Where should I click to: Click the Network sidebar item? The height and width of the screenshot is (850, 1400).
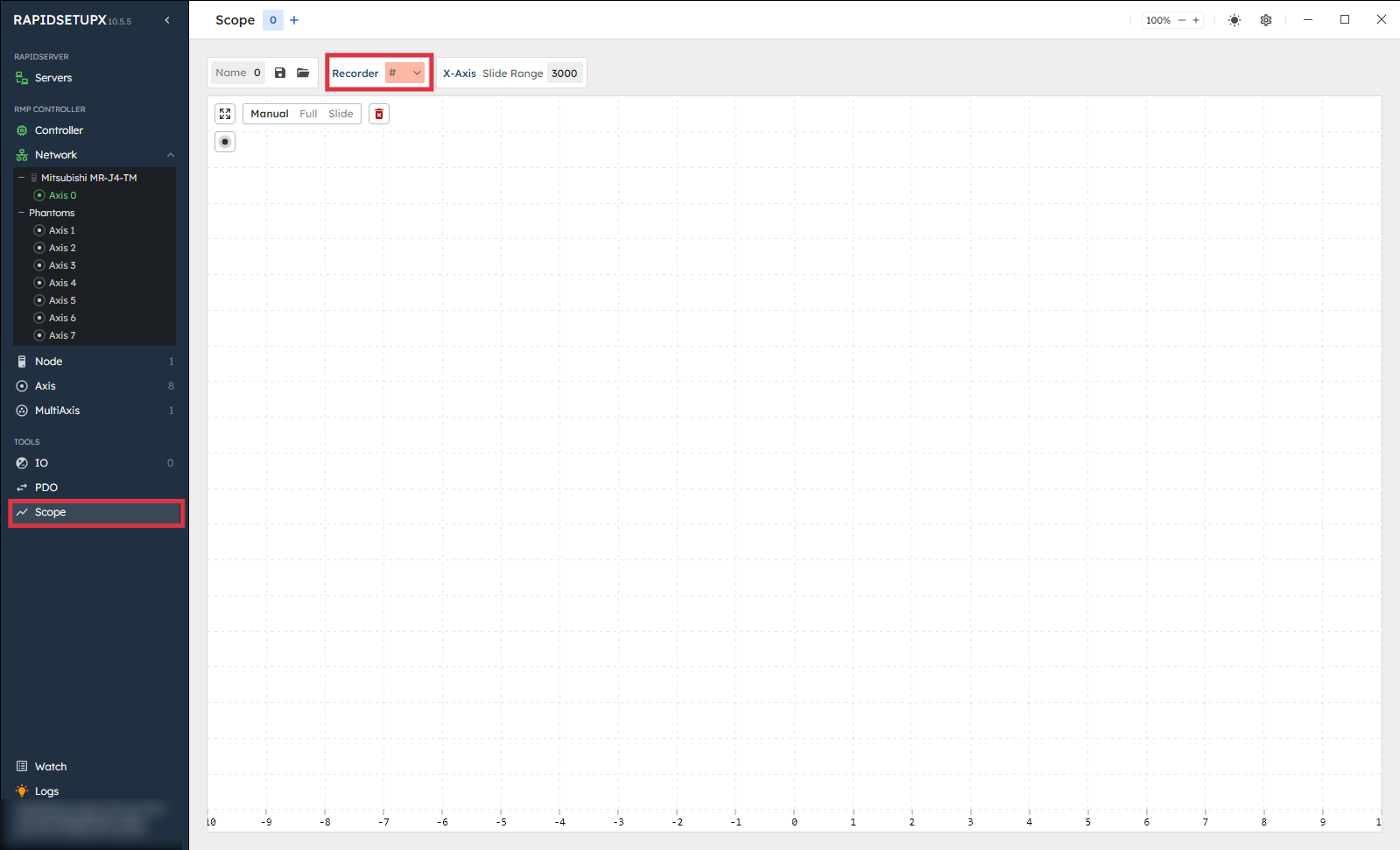56,155
